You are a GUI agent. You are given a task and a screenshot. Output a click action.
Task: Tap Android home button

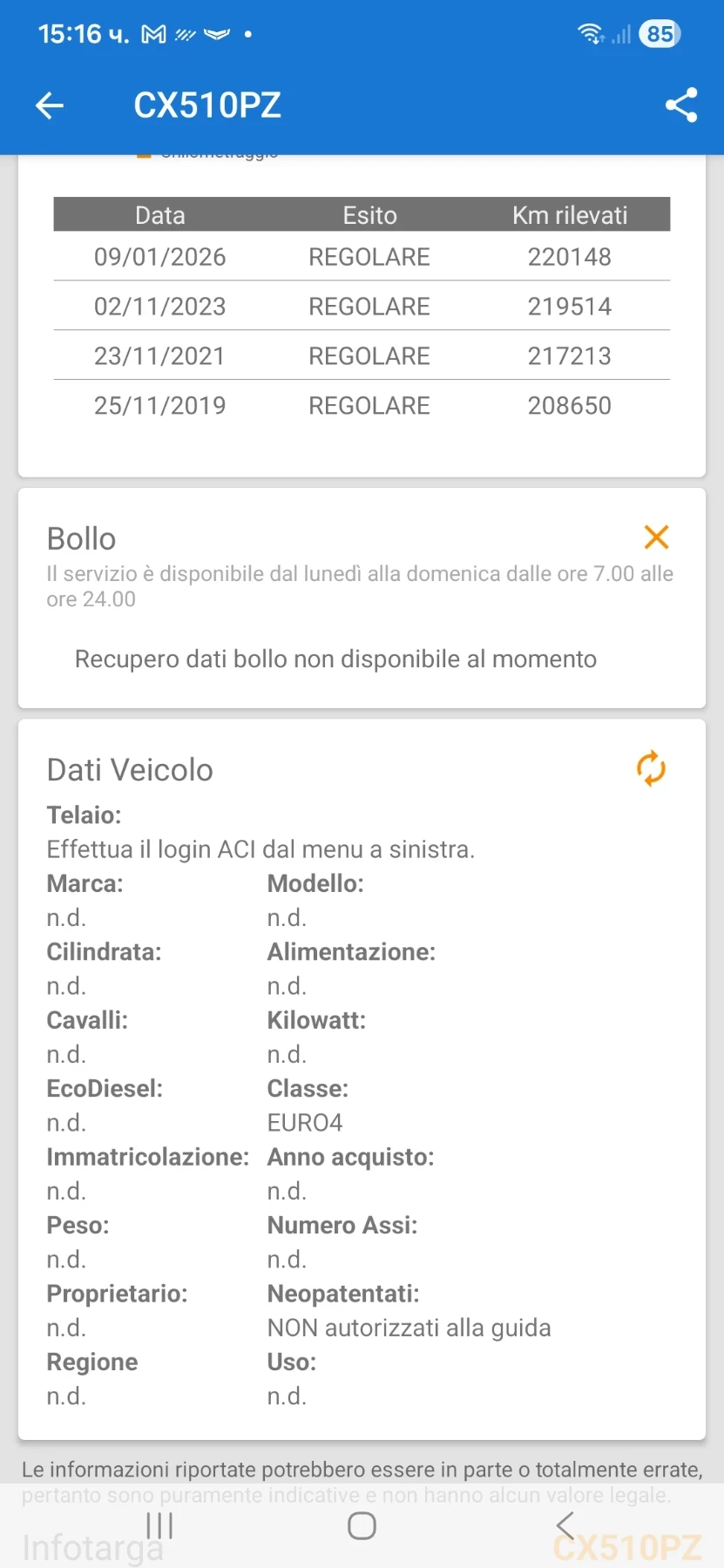click(362, 1525)
